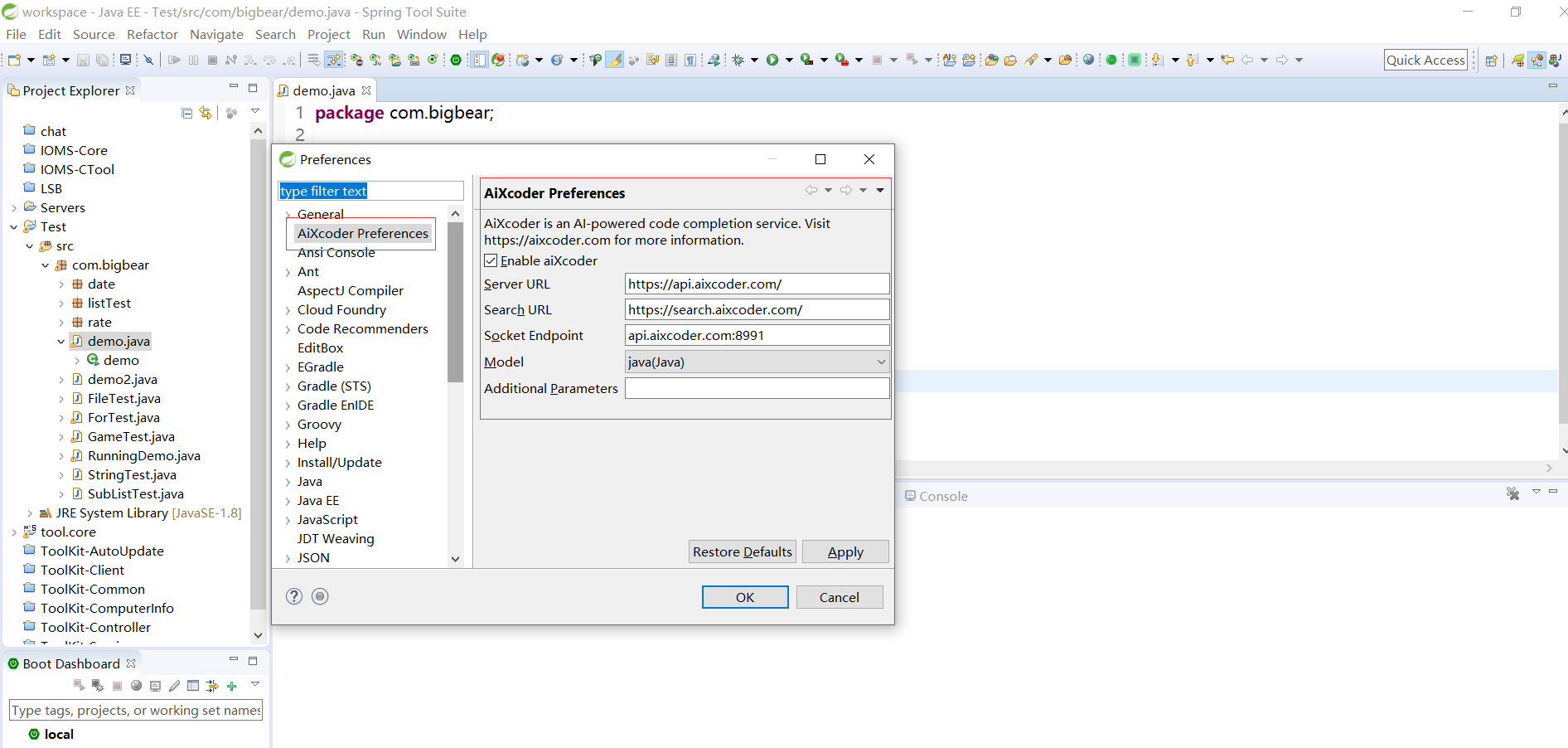The width and height of the screenshot is (1568, 748).
Task: Open the Search toolbar icon
Action: pos(1033,60)
